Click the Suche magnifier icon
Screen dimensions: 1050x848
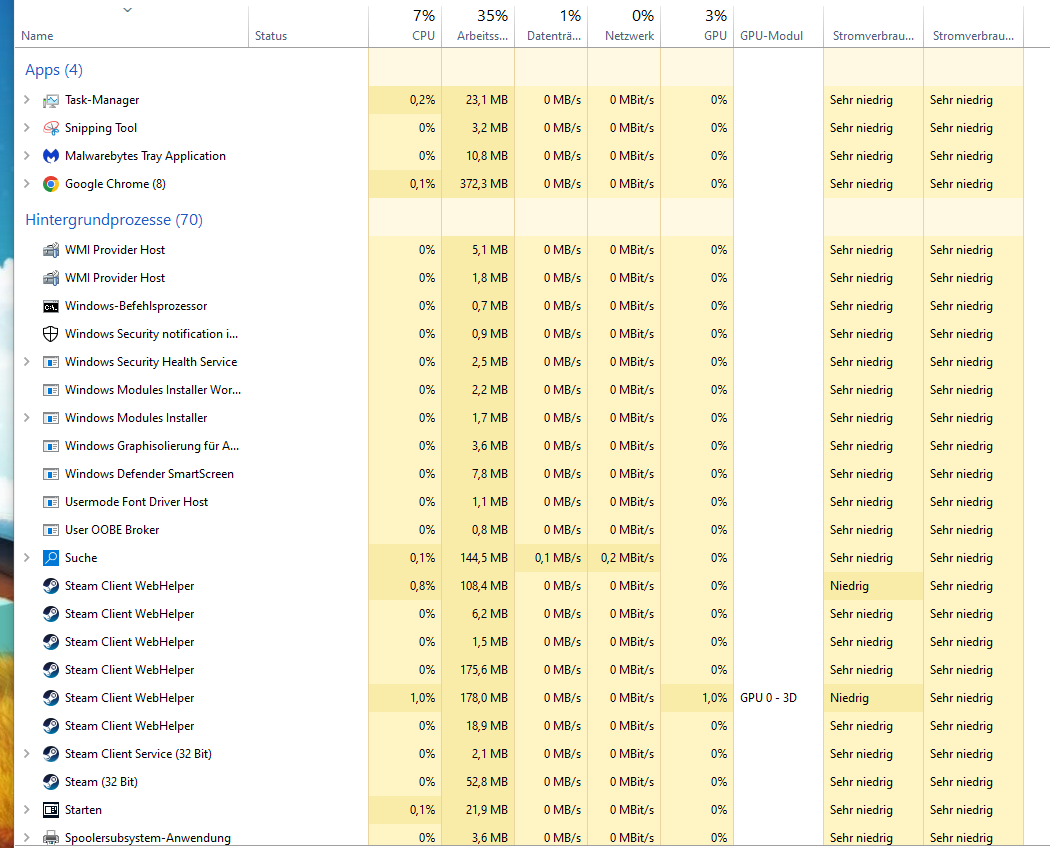(51, 558)
